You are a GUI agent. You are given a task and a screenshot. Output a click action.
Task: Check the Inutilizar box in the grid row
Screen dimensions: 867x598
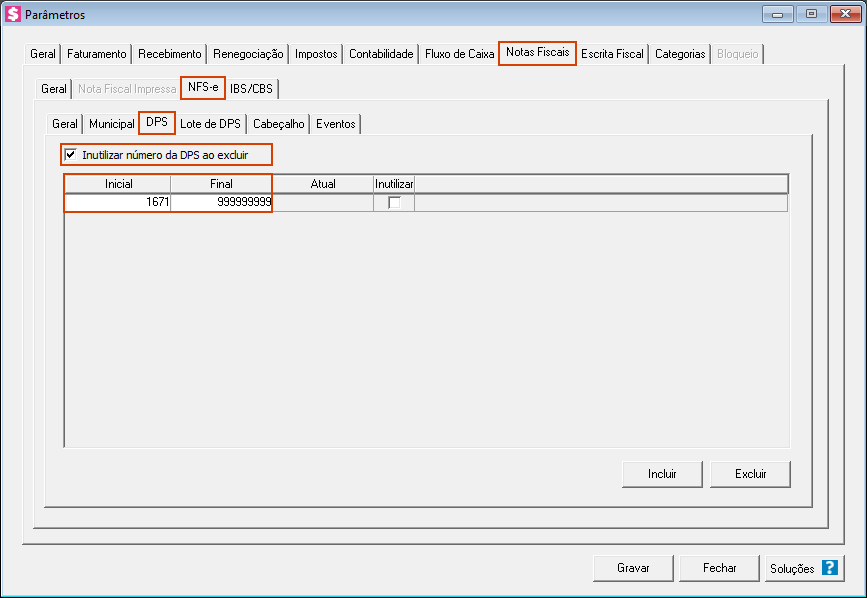click(x=394, y=203)
